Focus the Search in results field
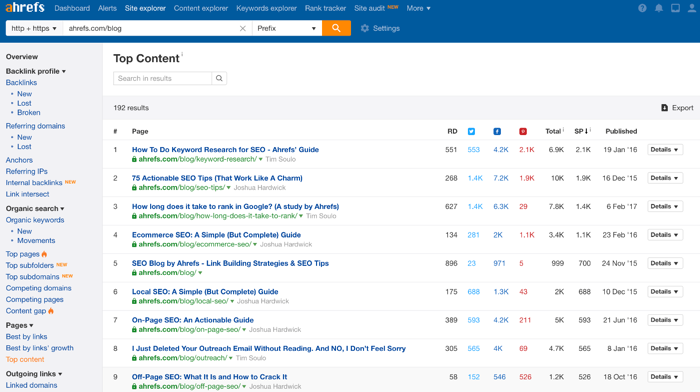 [162, 78]
